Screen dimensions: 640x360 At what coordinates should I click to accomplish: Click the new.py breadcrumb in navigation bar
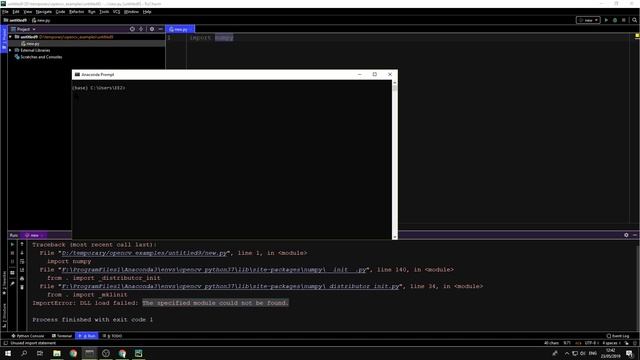point(41,20)
